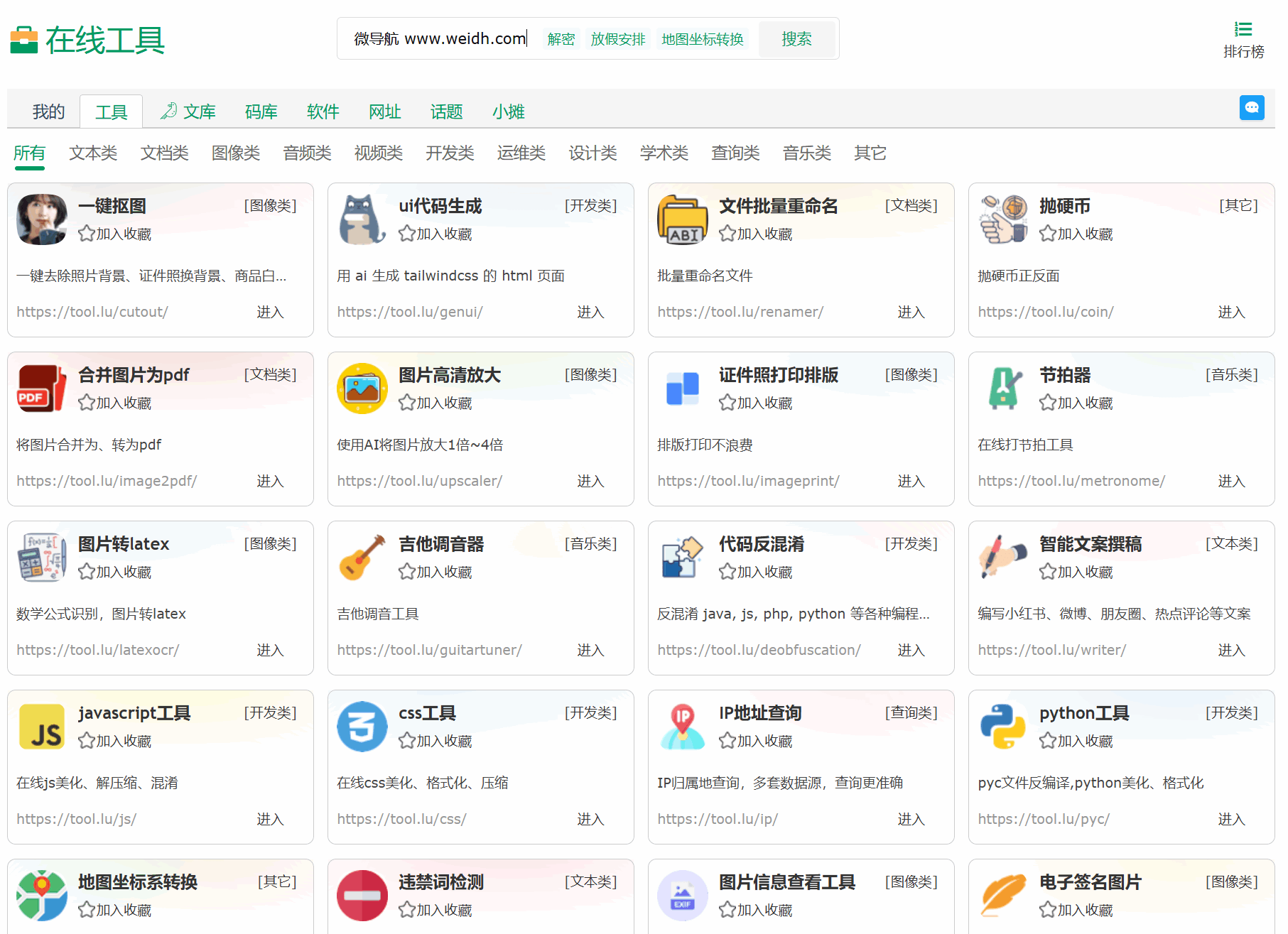Click the 图片高清放大 picture icon

pos(362,389)
